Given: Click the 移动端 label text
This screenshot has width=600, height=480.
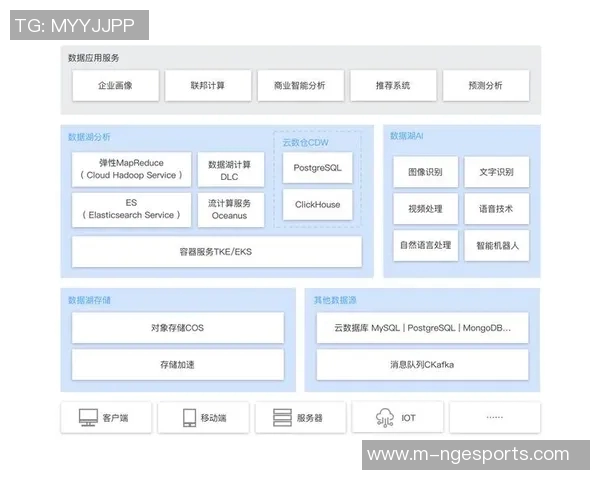Looking at the screenshot, I should (x=214, y=418).
